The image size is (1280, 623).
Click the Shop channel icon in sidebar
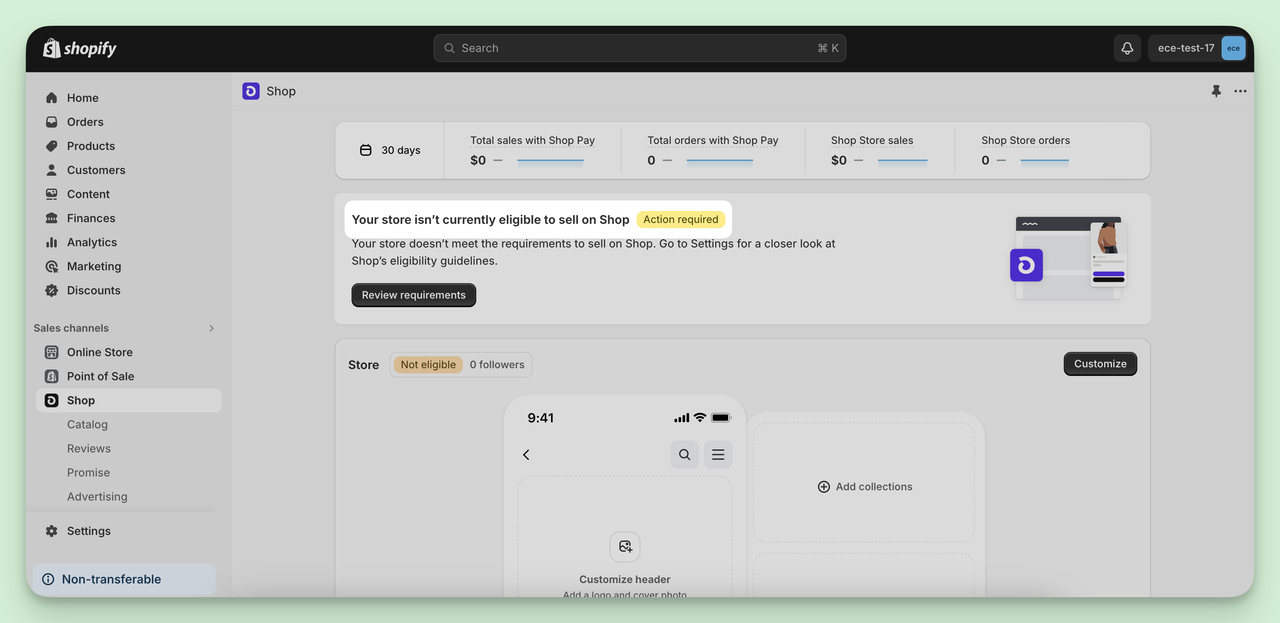click(x=51, y=400)
